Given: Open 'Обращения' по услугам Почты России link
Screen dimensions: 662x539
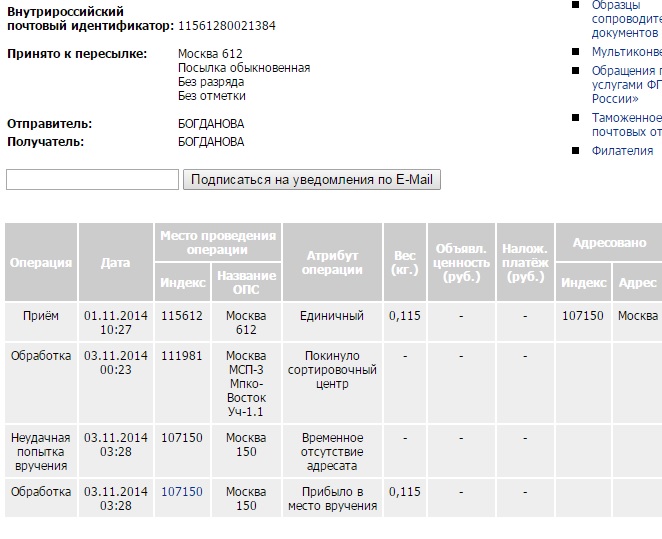Looking at the screenshot, I should (x=627, y=84).
